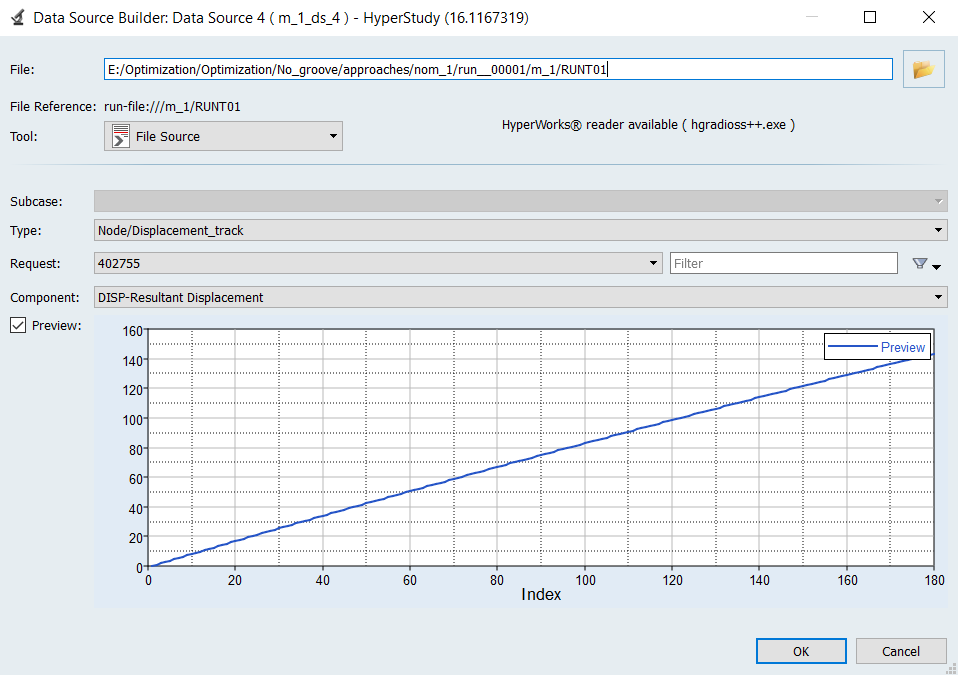This screenshot has height=675, width=958.
Task: Click into the File path field
Action: (498, 70)
